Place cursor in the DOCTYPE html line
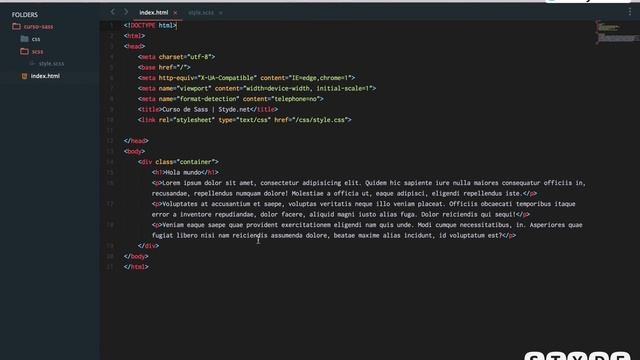This screenshot has width=640, height=360. [150, 25]
